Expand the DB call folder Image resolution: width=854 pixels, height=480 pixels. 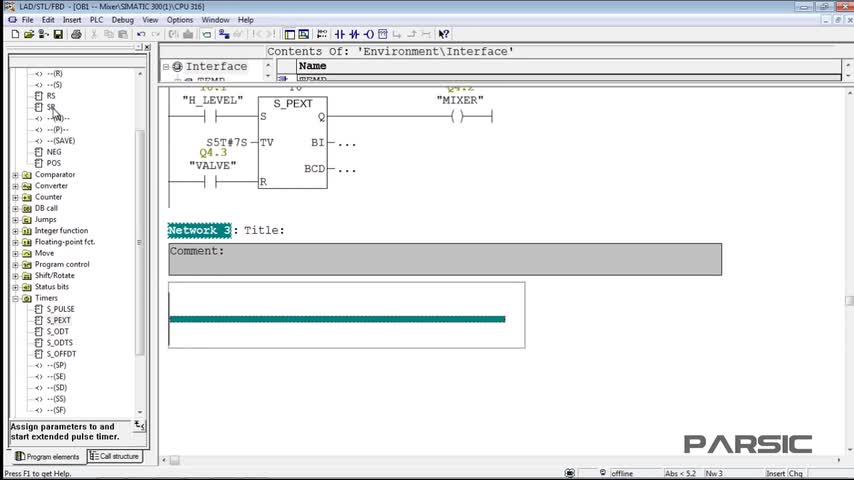pyautogui.click(x=16, y=209)
